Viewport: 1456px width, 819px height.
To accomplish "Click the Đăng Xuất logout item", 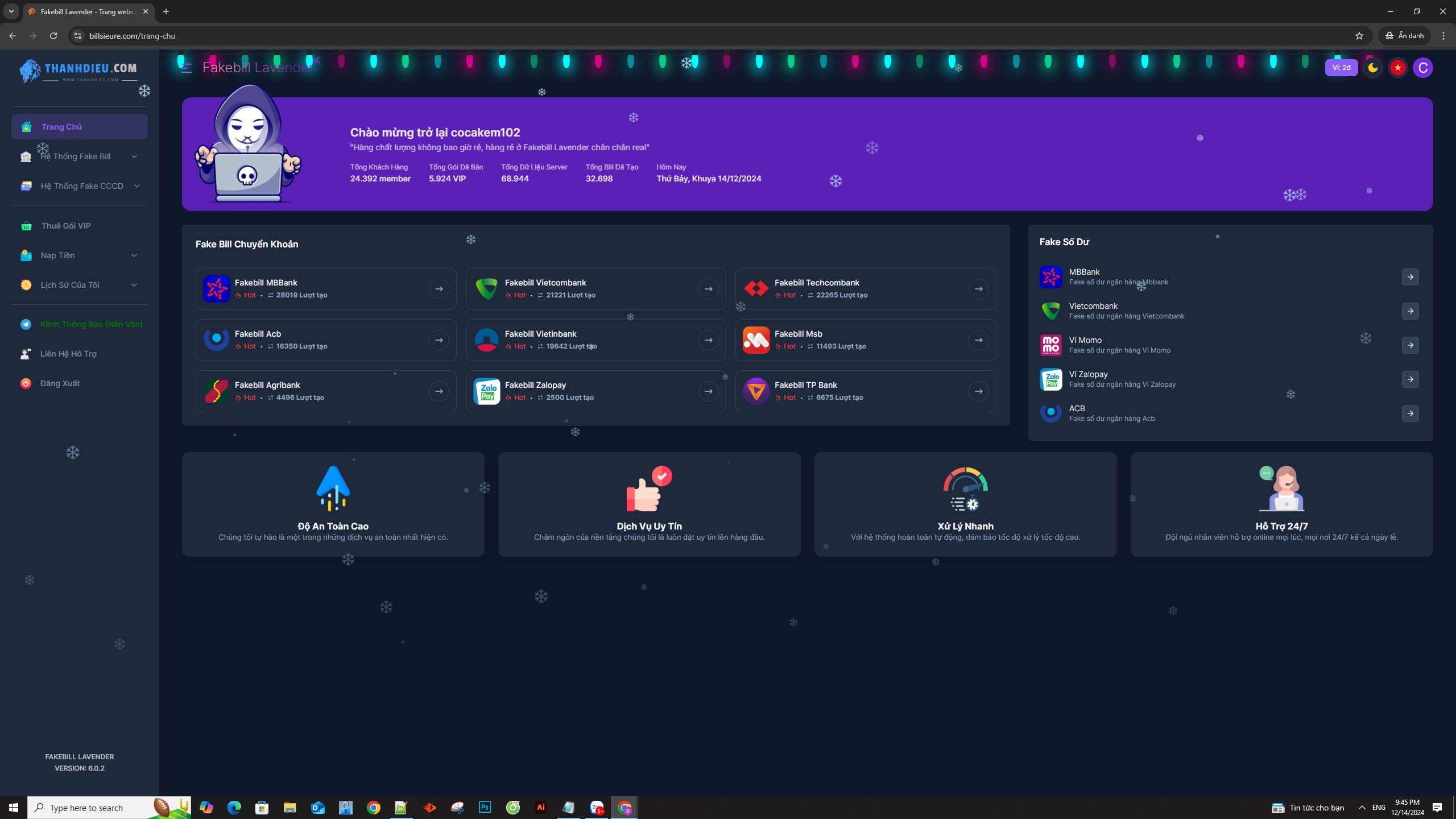I will (x=60, y=383).
